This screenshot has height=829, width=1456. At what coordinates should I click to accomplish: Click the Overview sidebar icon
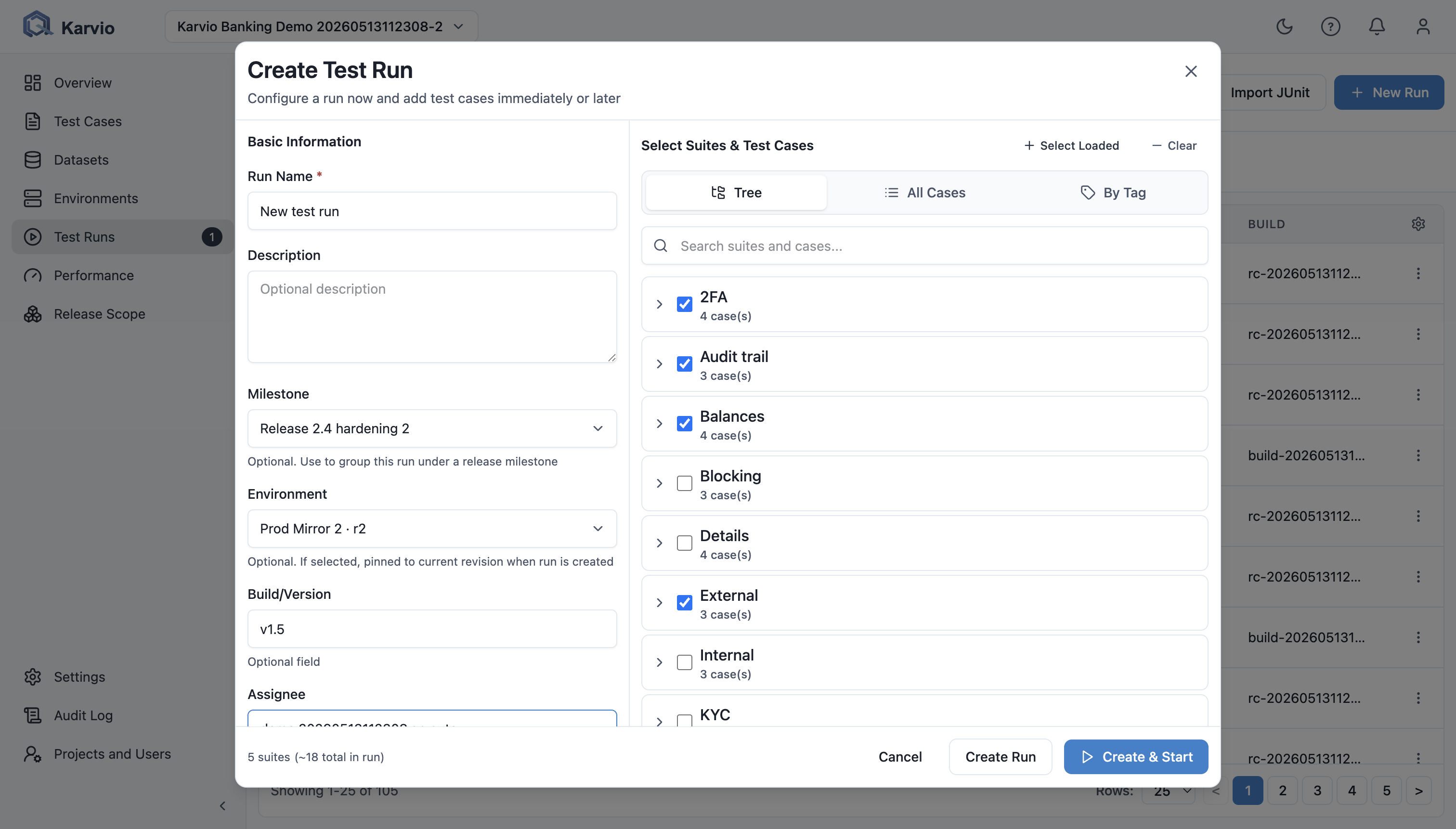pyautogui.click(x=32, y=82)
